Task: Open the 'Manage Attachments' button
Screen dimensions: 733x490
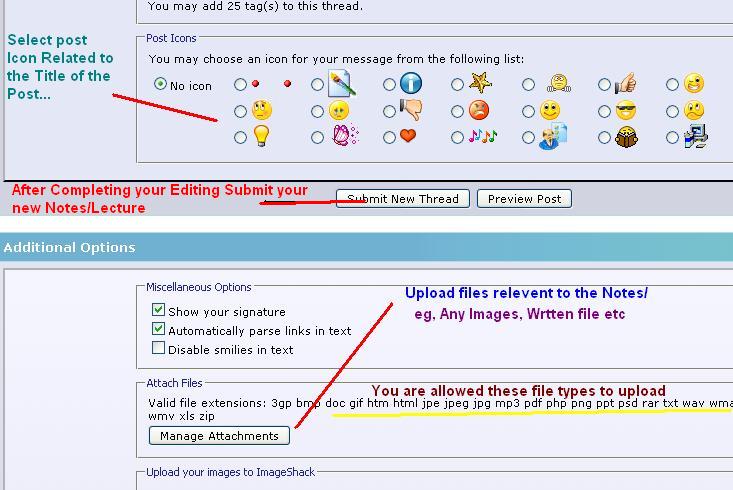Action: point(219,436)
